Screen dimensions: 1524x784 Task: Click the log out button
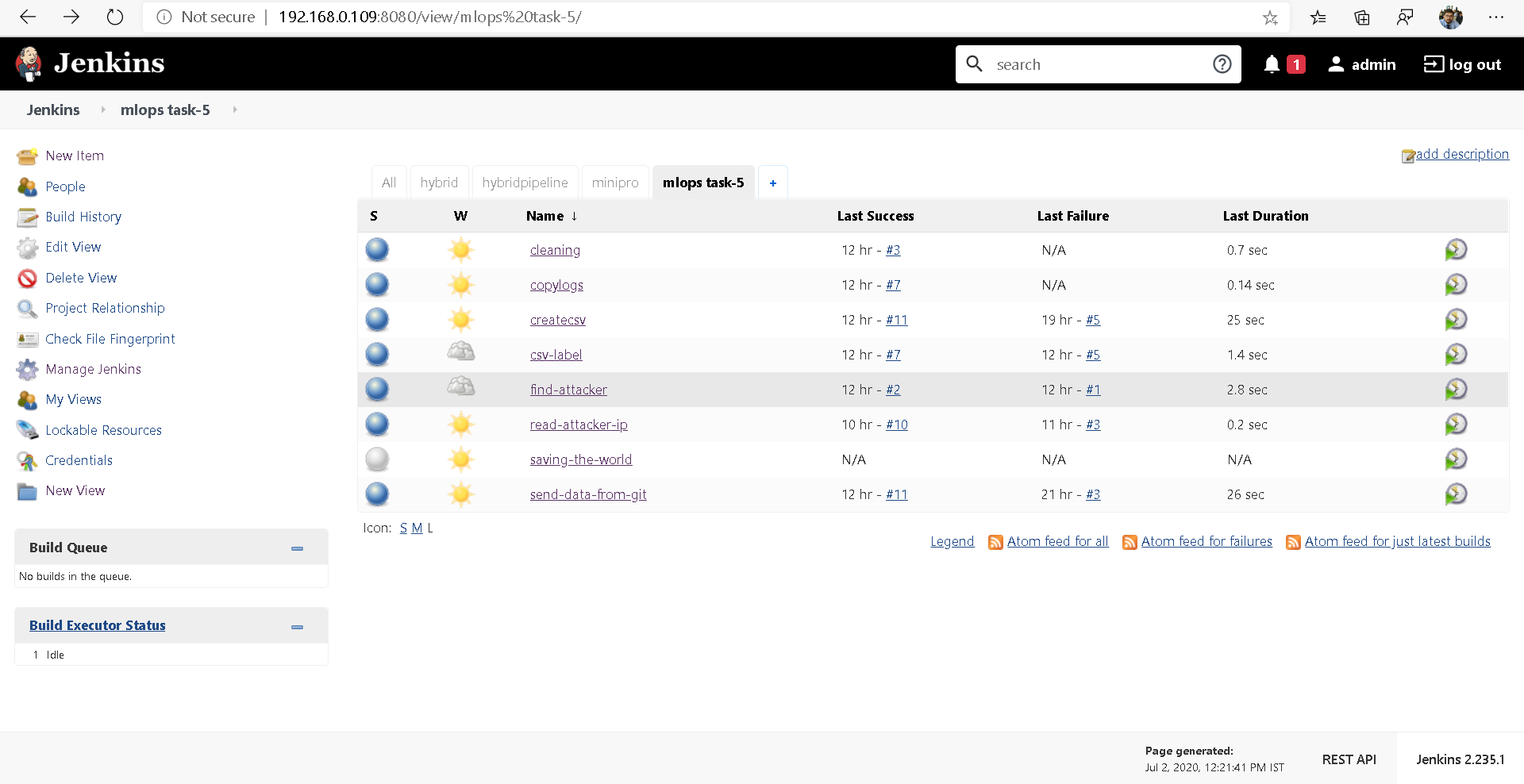coord(1462,64)
